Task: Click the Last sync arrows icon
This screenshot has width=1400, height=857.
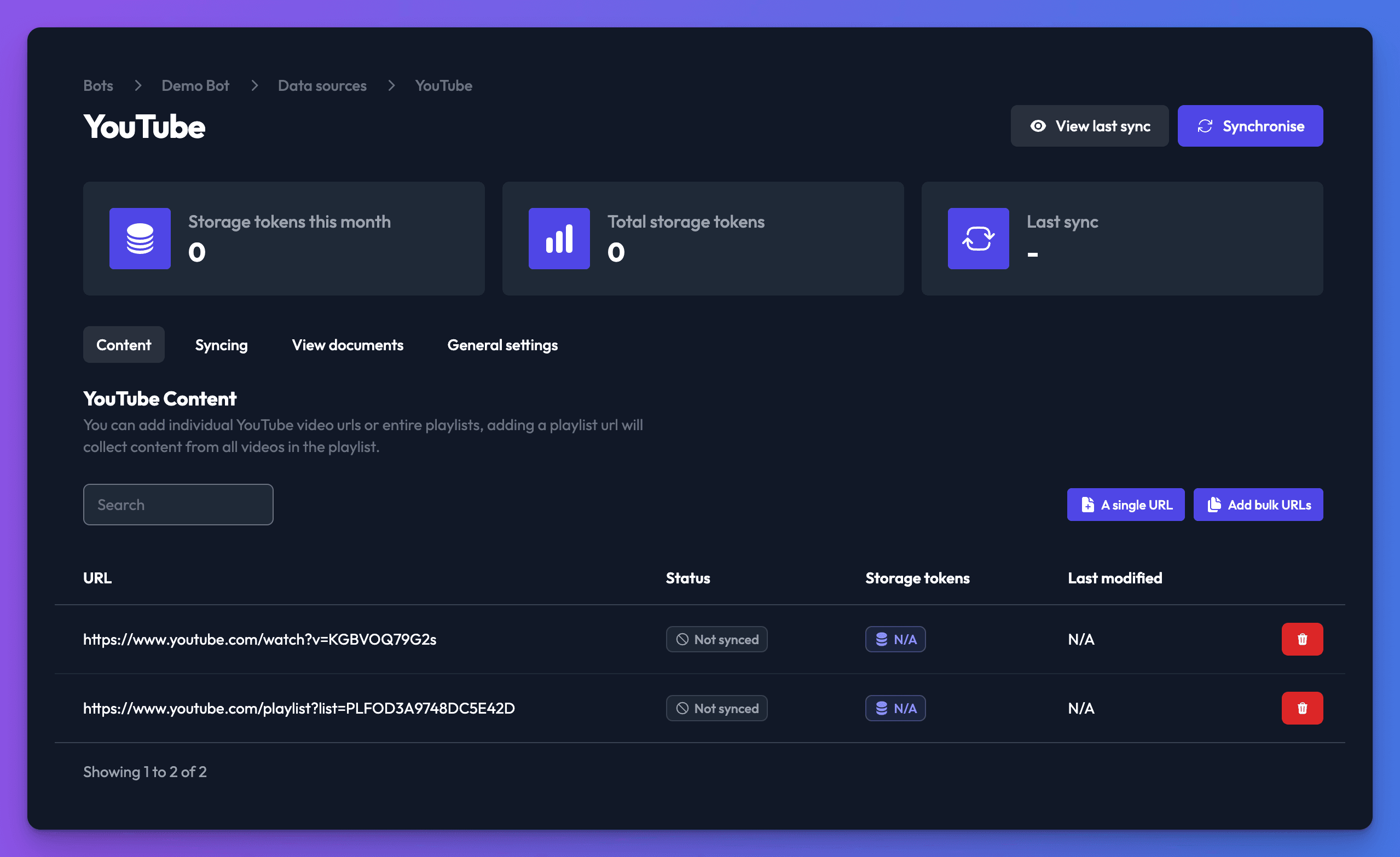Action: pos(978,239)
